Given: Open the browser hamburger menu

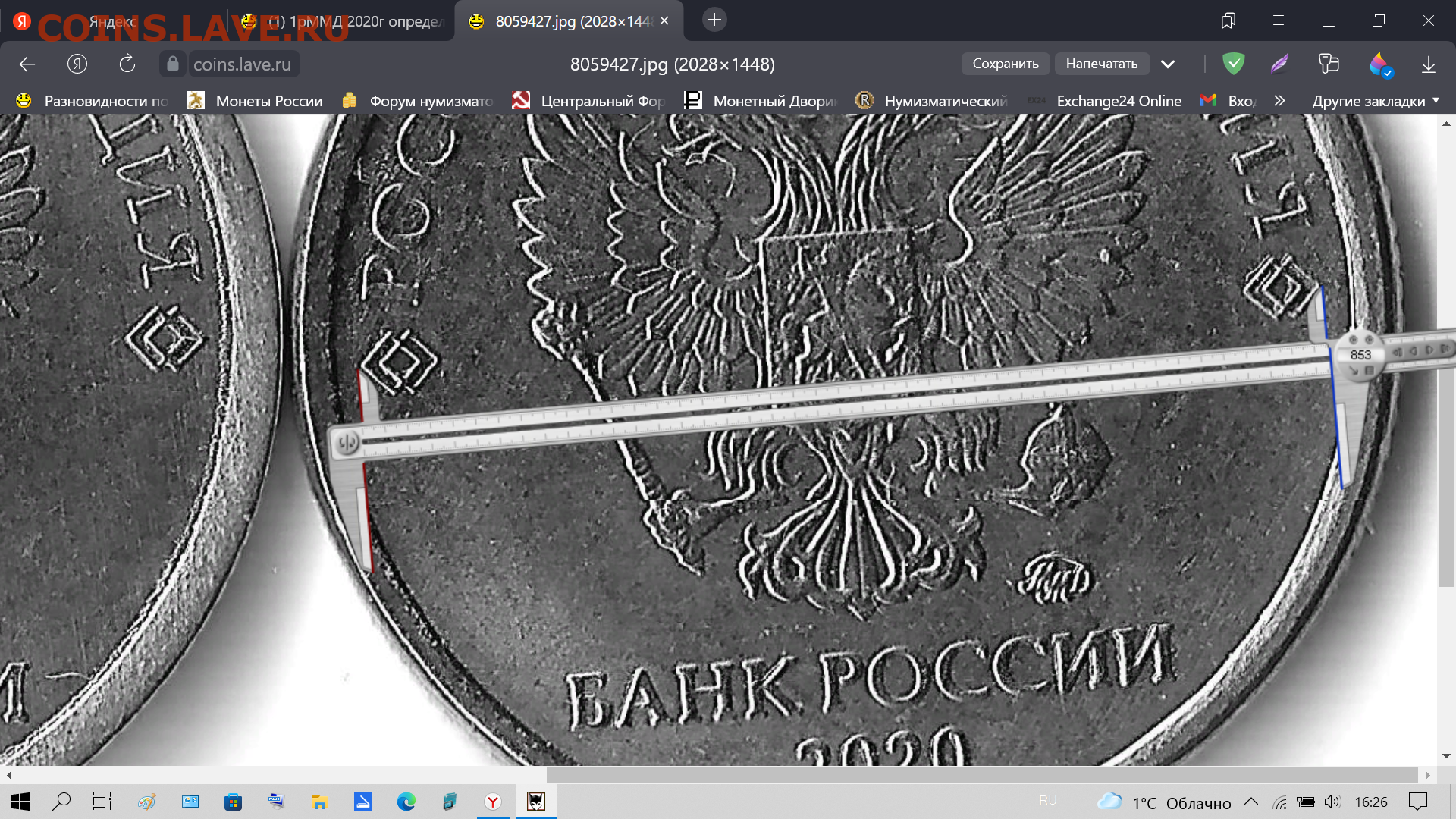Looking at the screenshot, I should [1279, 20].
